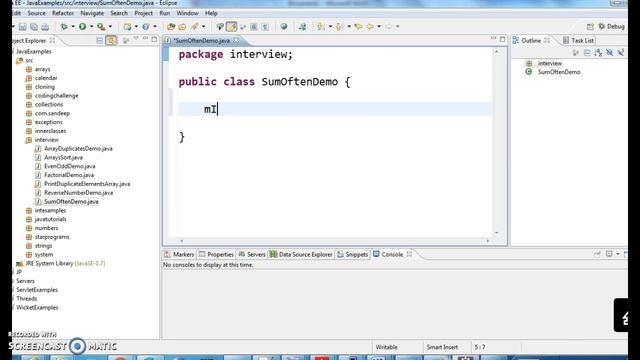Toggle Link with Editor in Project Explorer
Screen dimensions: 640x360
[111, 40]
